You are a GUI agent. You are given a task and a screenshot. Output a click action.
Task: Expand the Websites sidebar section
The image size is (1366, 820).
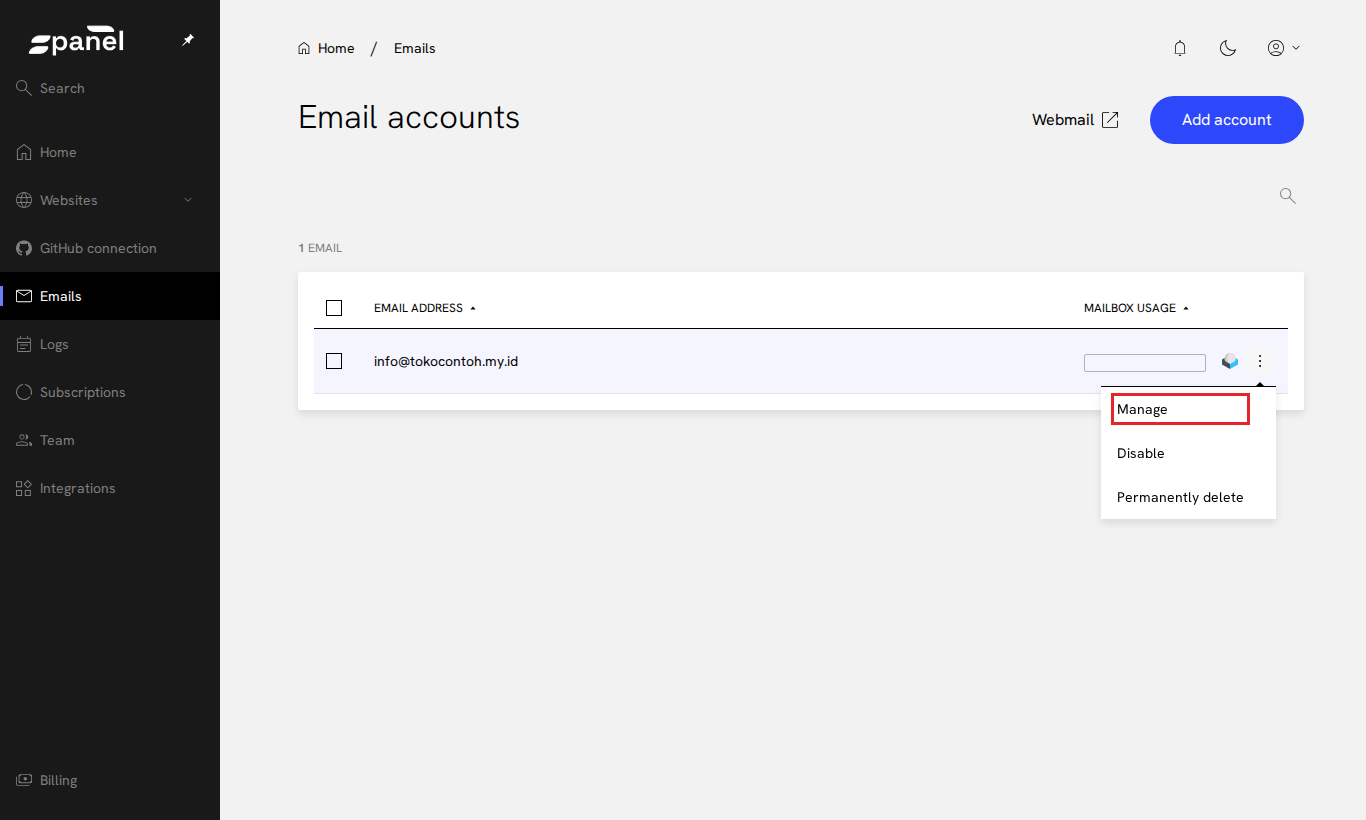coord(110,200)
